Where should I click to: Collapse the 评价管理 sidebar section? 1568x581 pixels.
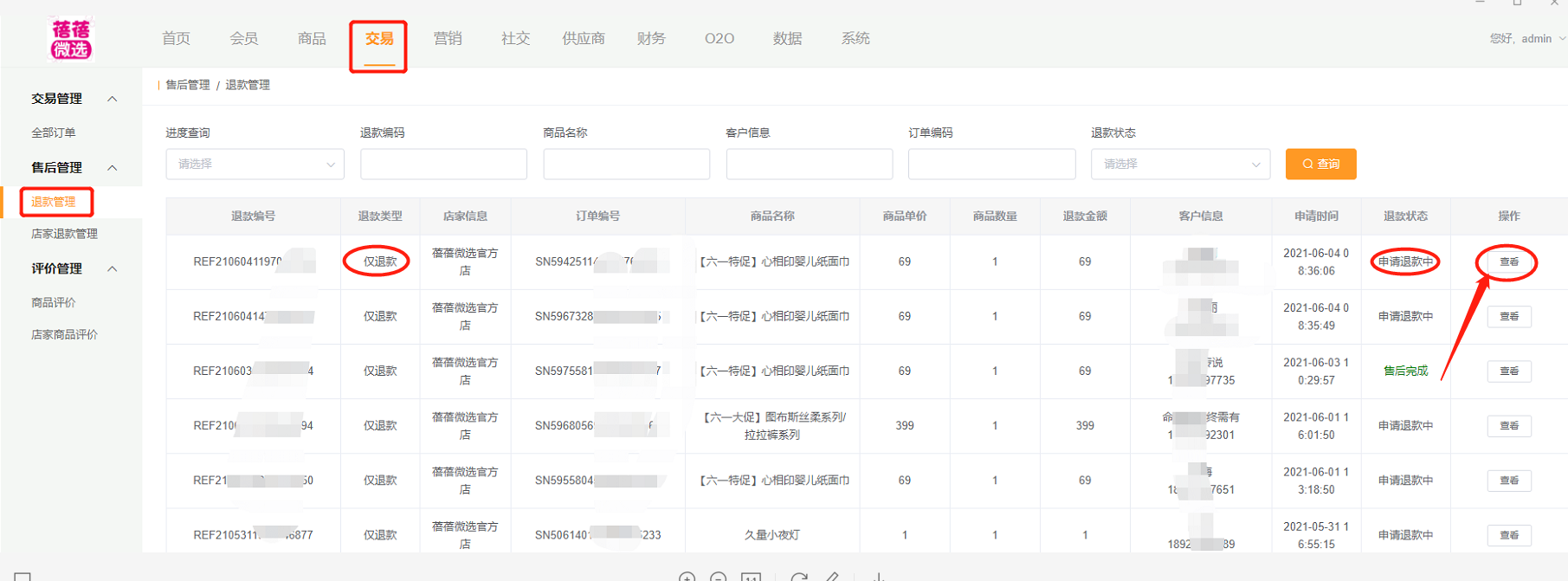pyautogui.click(x=113, y=269)
